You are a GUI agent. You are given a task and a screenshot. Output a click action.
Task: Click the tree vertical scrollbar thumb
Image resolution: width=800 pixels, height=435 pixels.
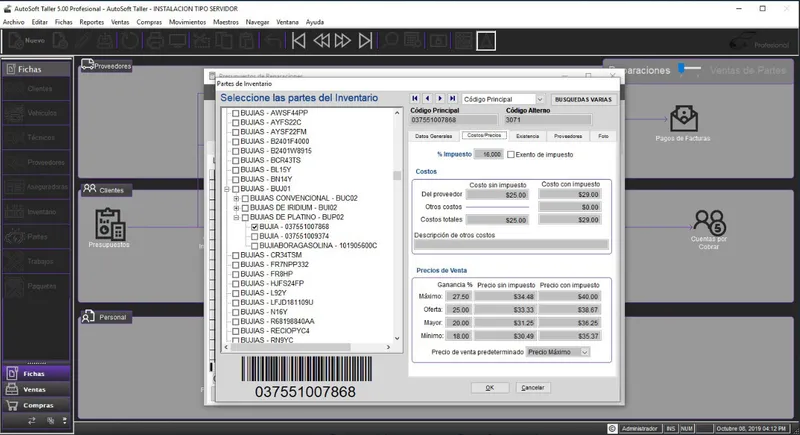pyautogui.click(x=397, y=175)
